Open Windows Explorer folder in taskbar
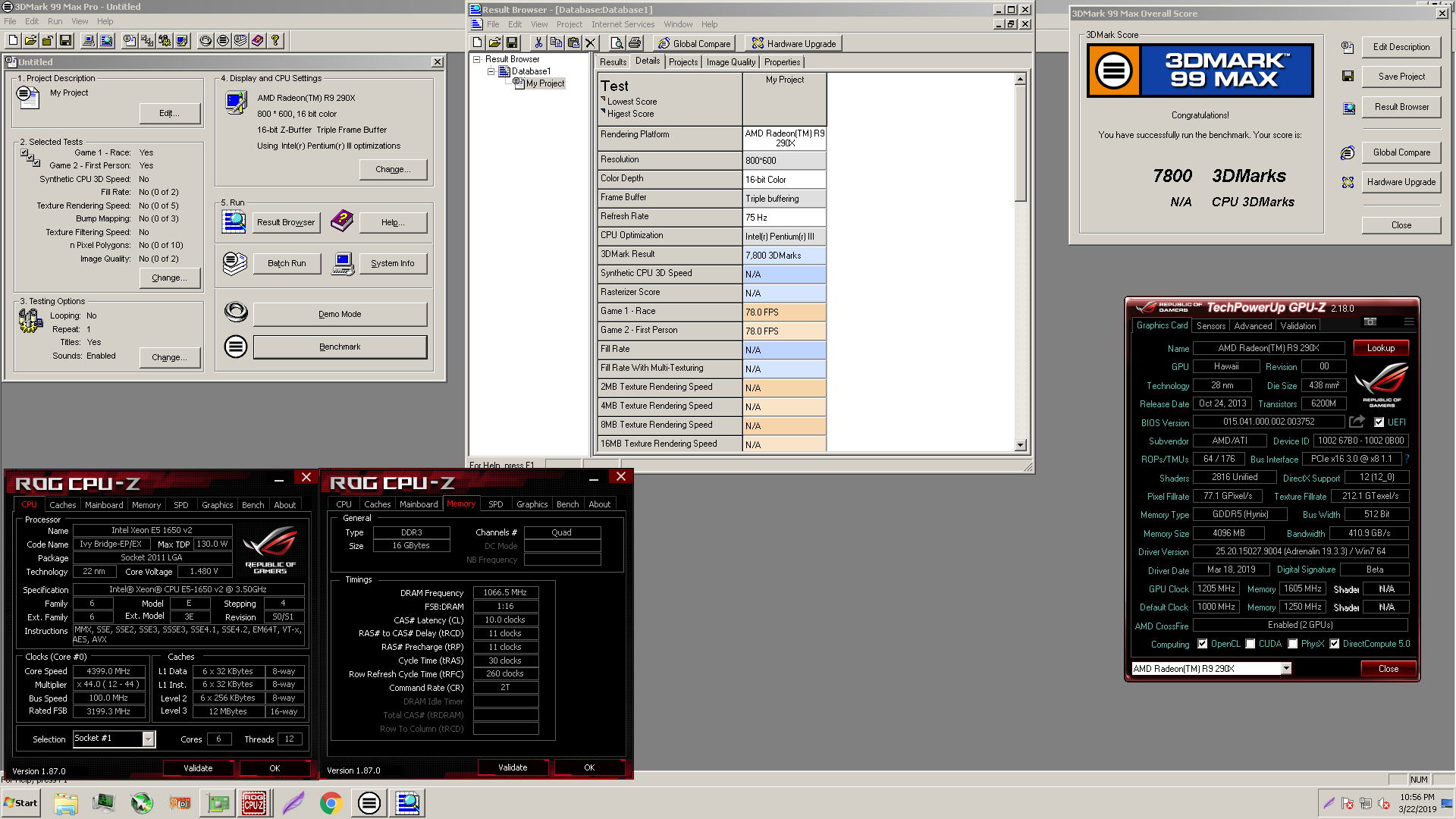This screenshot has width=1456, height=819. click(x=66, y=803)
